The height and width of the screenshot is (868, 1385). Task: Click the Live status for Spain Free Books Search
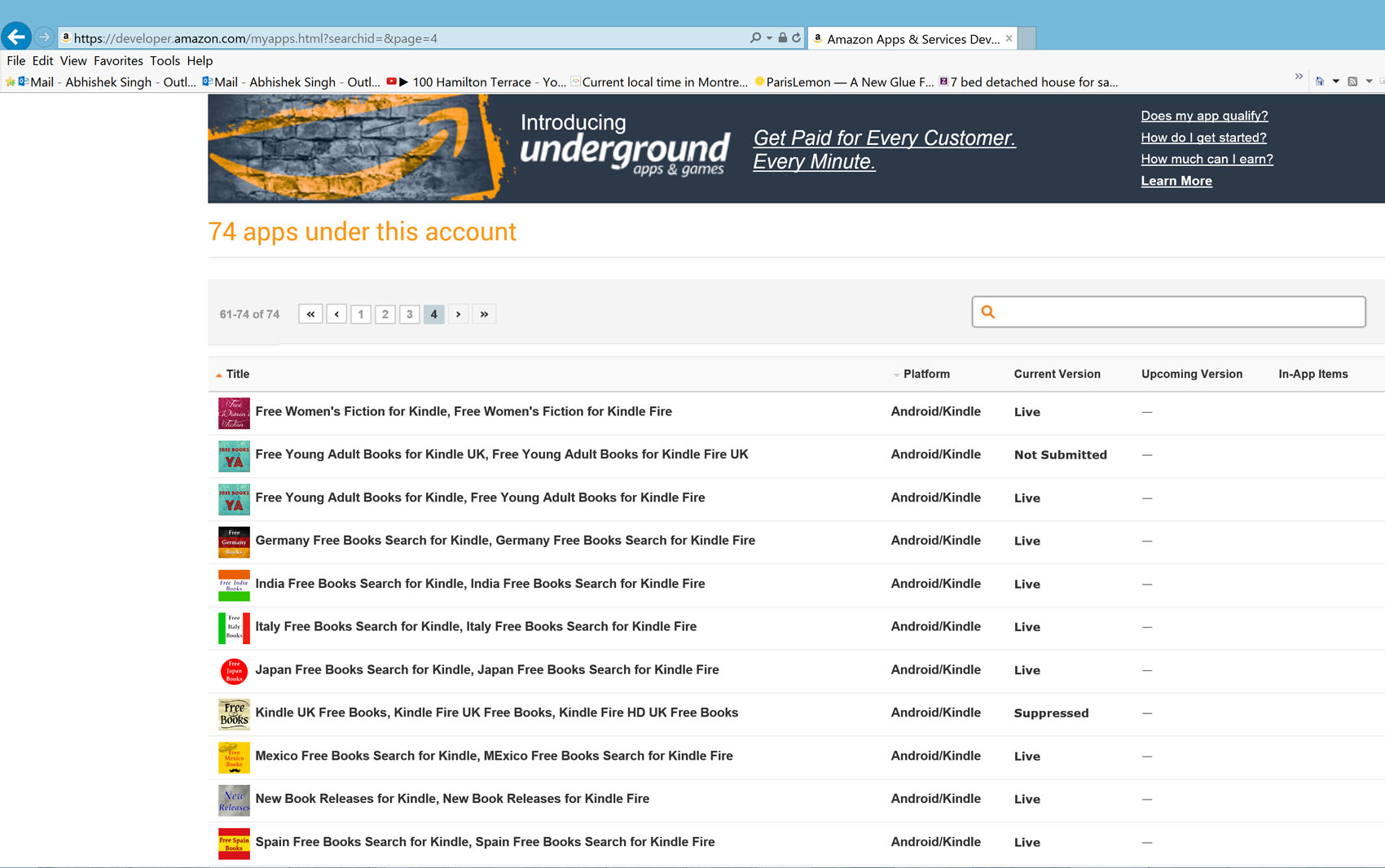point(1027,843)
